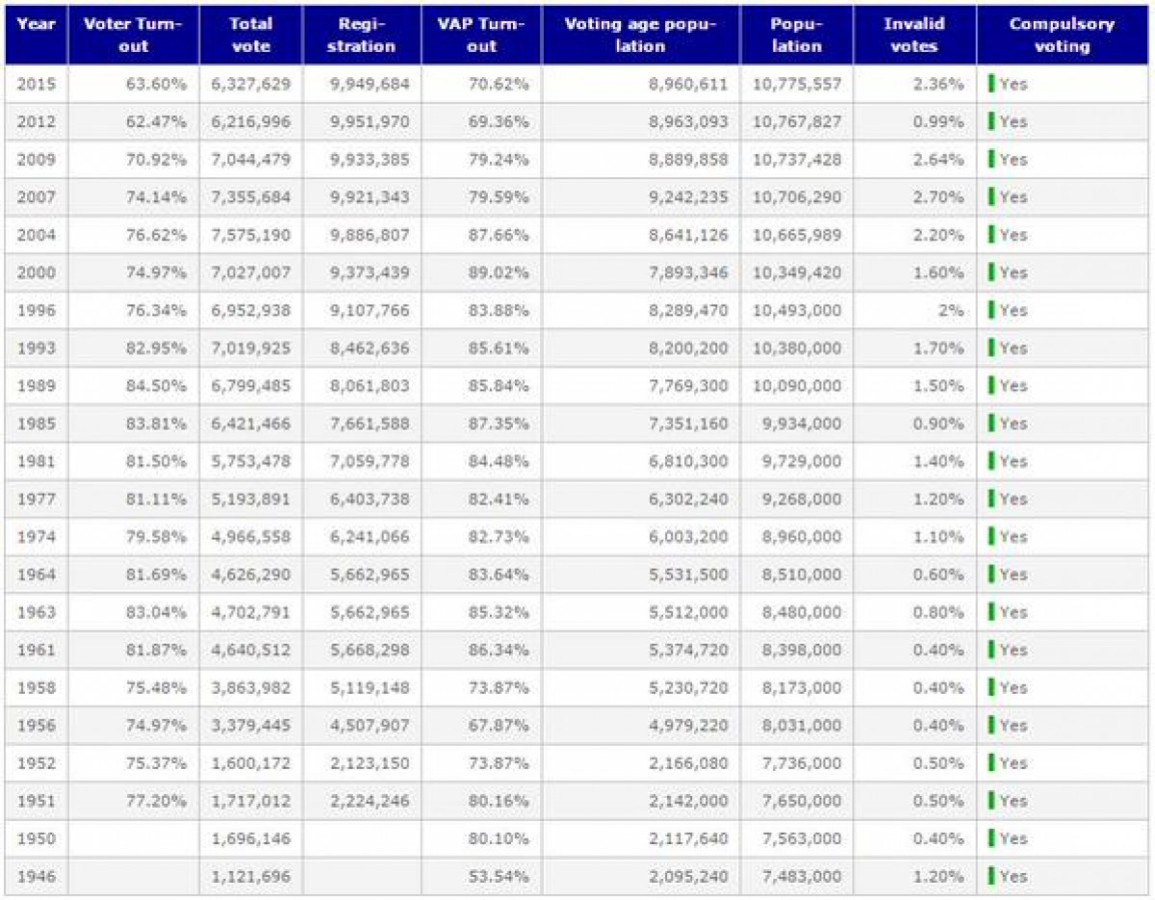Click the green compulsory voting marker for 2009
Screen dimensions: 1155x900
tap(991, 159)
